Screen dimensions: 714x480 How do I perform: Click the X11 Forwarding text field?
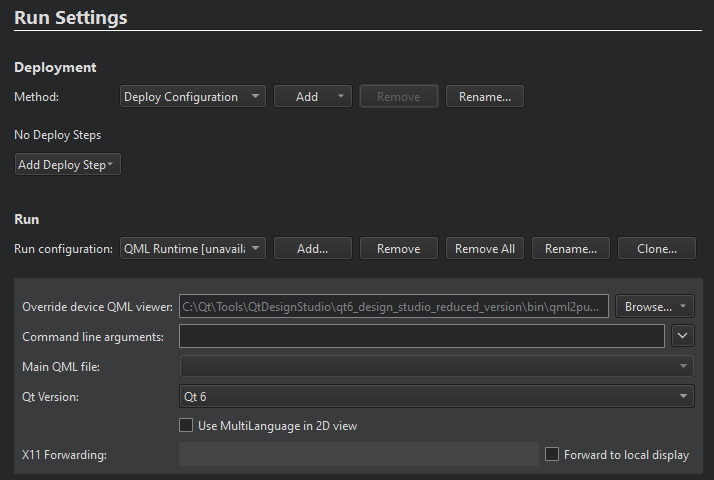tap(358, 455)
